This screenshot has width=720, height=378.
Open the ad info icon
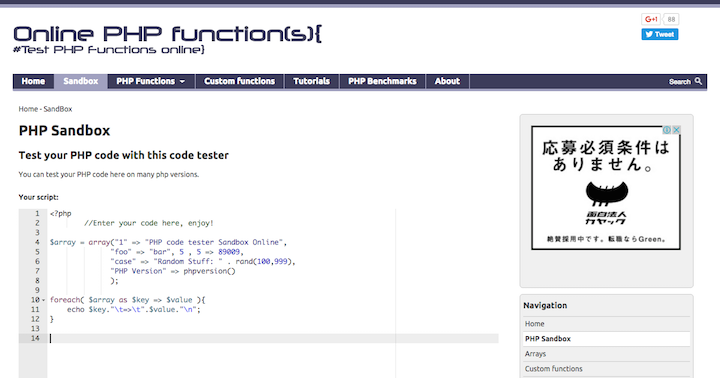(667, 130)
